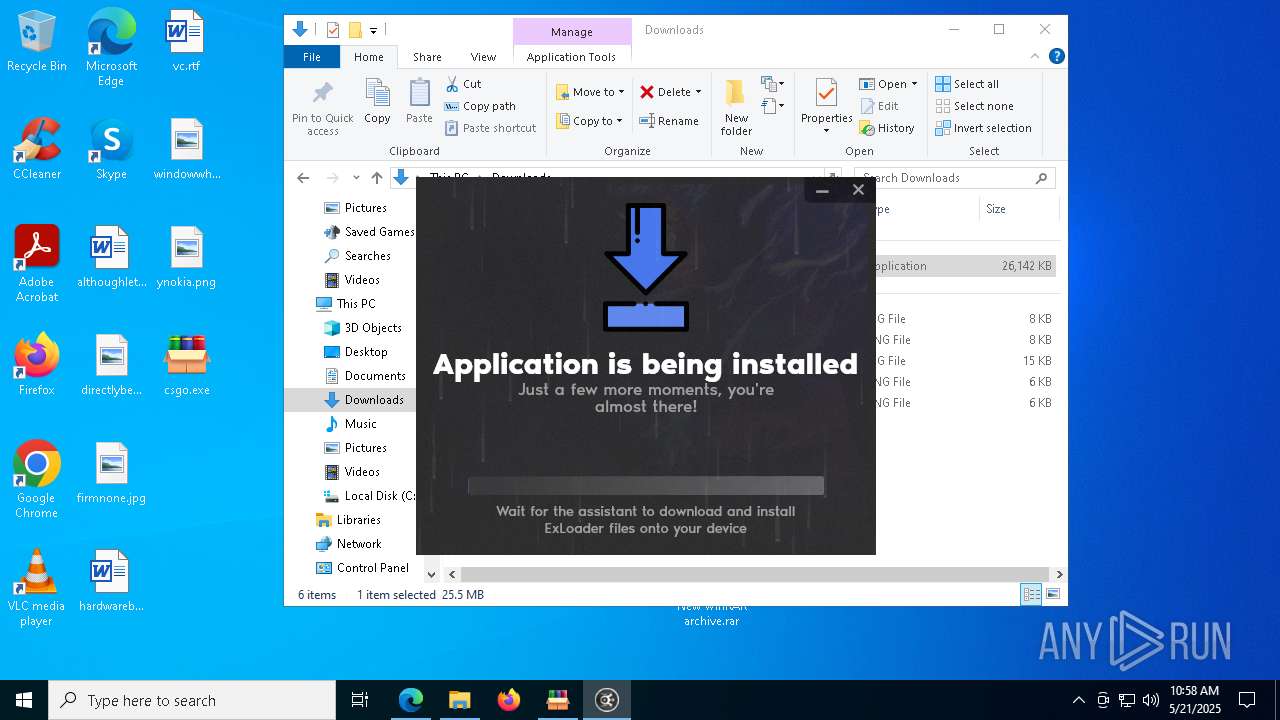
Task: Open CCleaner desktop shortcut
Action: point(37,149)
